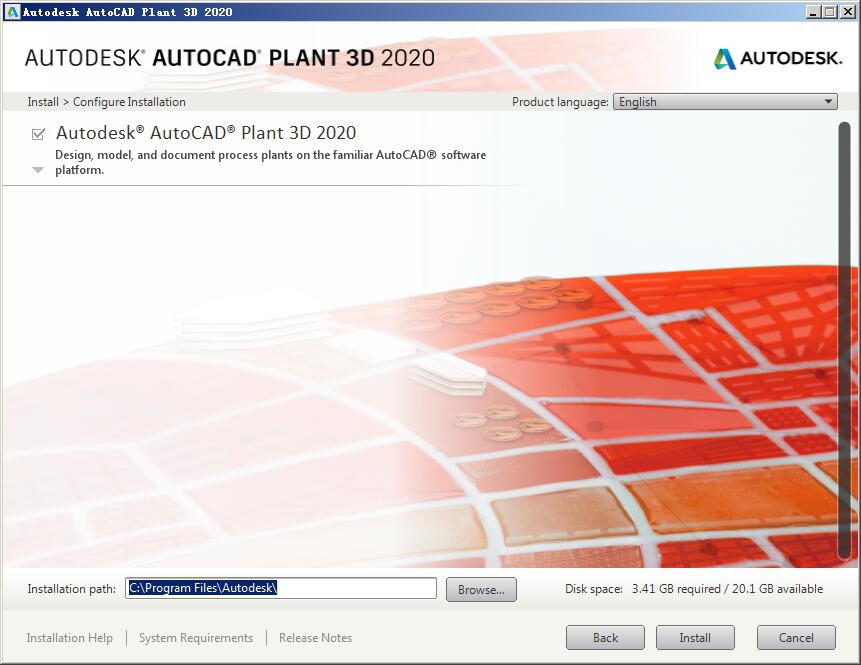
Task: Click the Installation path text field
Action: click(281, 588)
